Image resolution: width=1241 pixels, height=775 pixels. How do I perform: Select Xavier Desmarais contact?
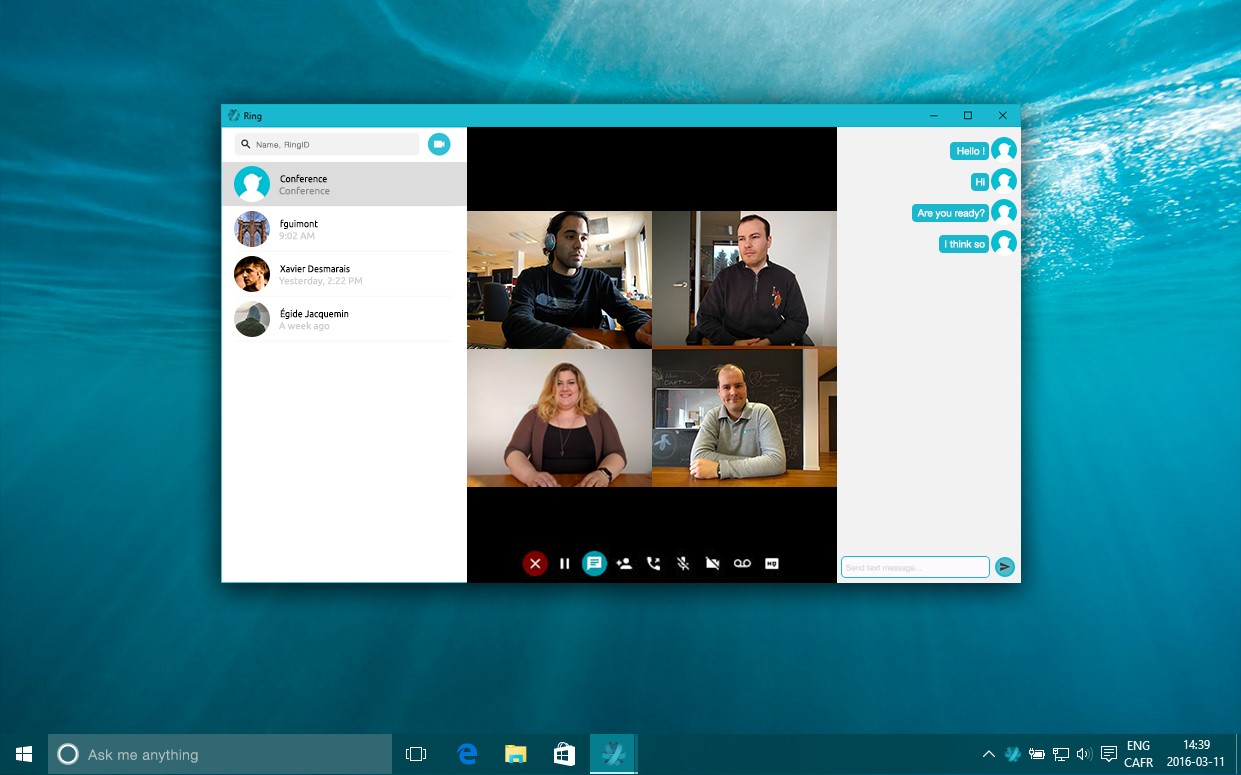[344, 274]
